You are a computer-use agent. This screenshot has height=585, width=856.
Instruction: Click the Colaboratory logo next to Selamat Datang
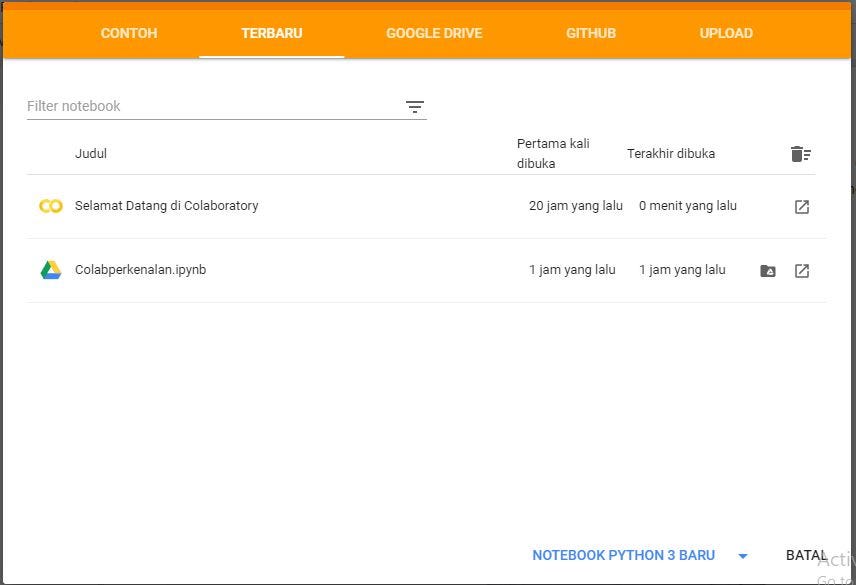pyautogui.click(x=50, y=206)
